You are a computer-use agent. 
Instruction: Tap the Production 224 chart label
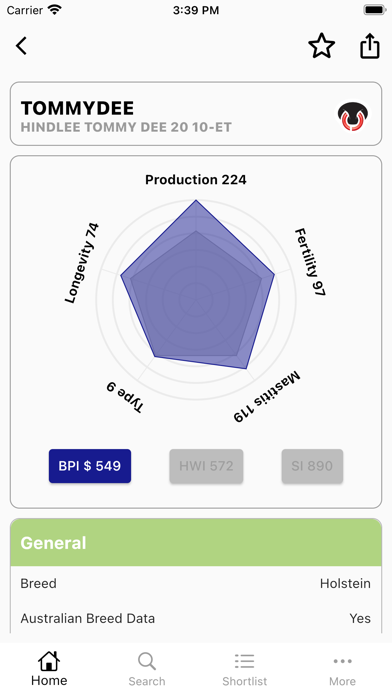coord(196,180)
